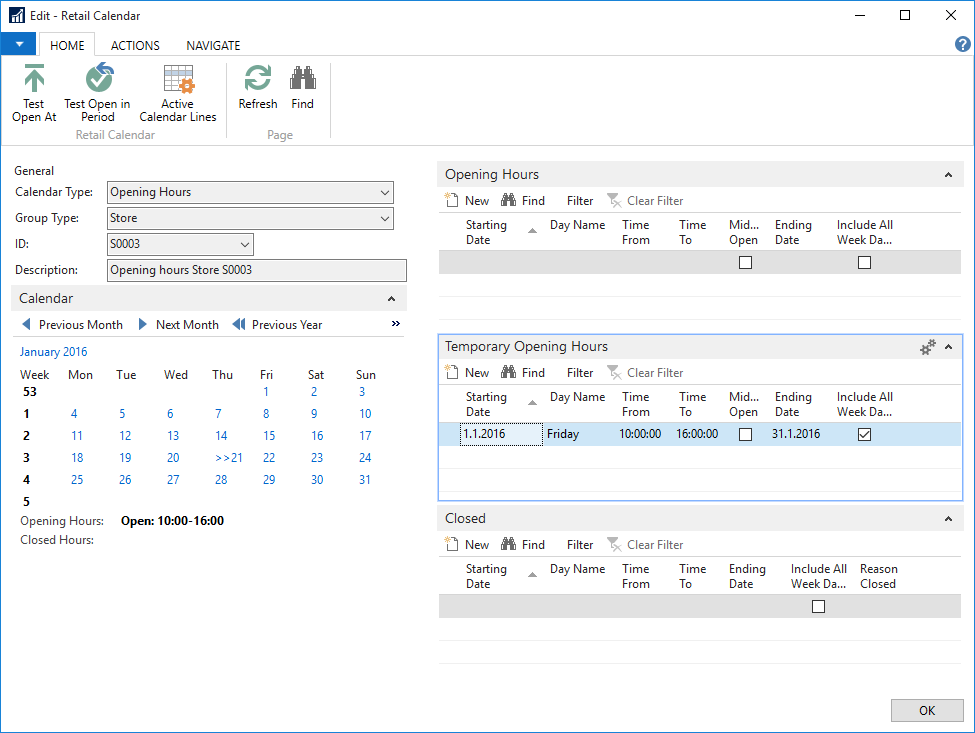Switch to the ACTIONS ribbon tab
Image resolution: width=975 pixels, height=733 pixels.
point(135,45)
